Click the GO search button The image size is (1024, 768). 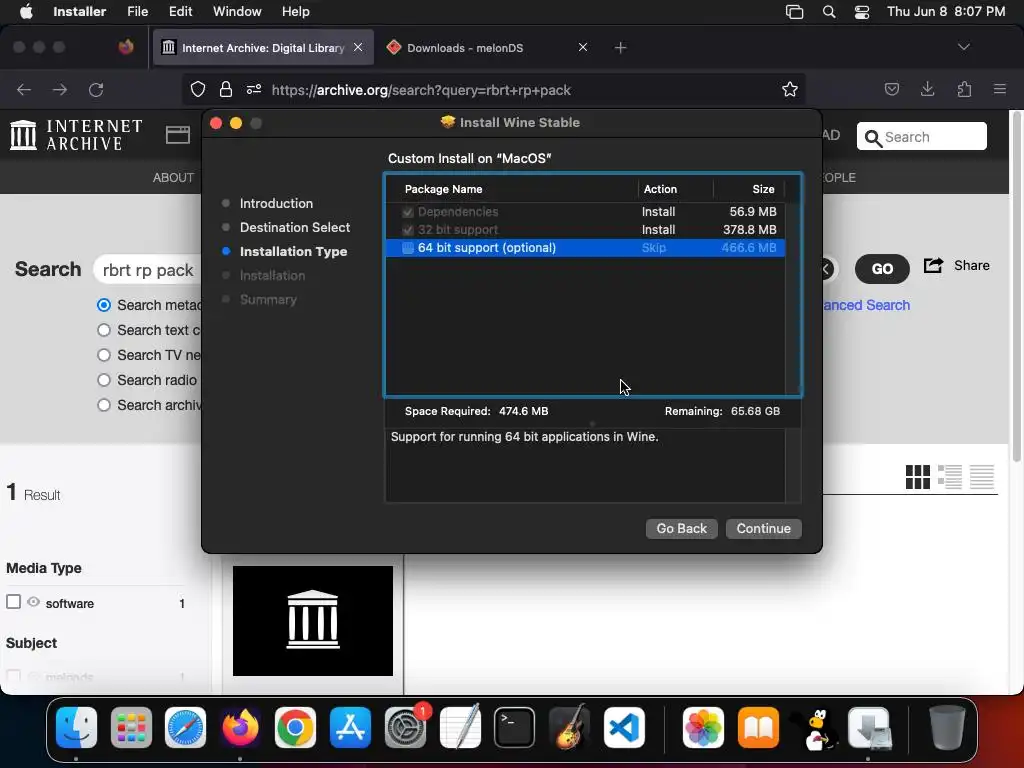882,269
